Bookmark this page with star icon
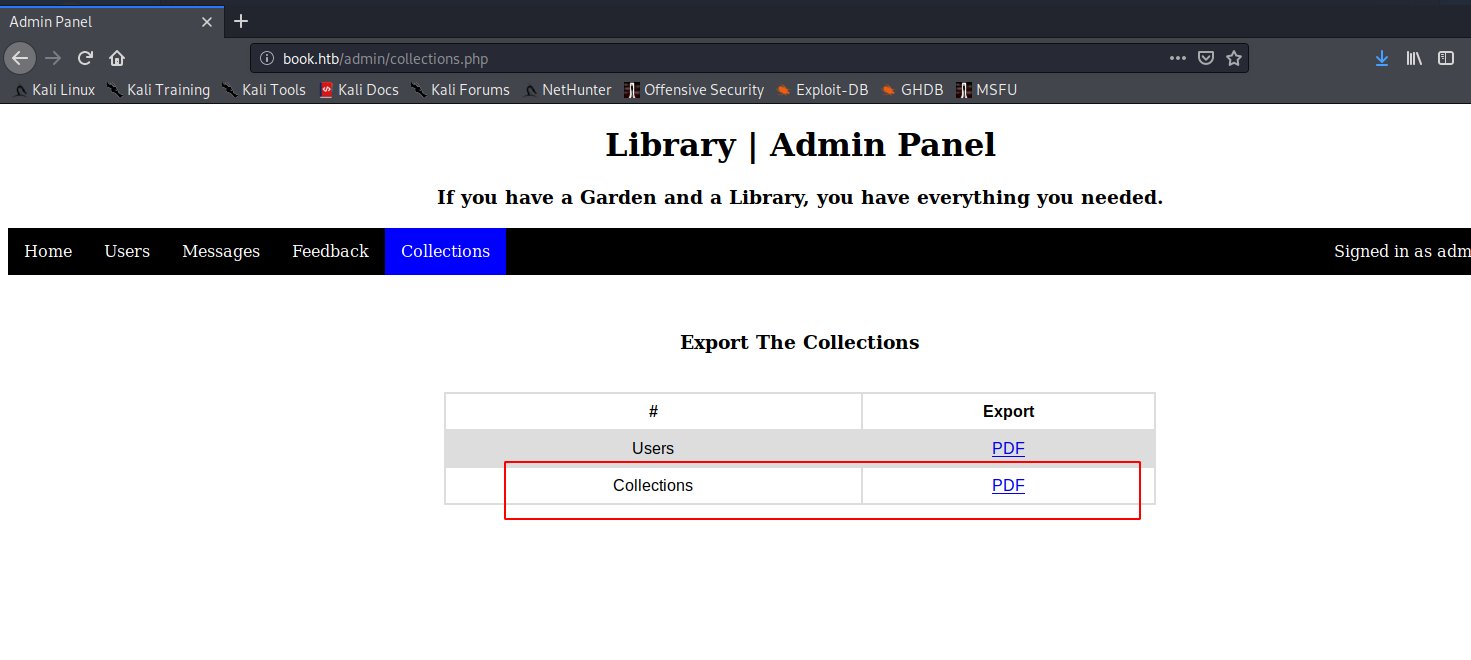Image resolution: width=1471 pixels, height=660 pixels. pos(1234,58)
